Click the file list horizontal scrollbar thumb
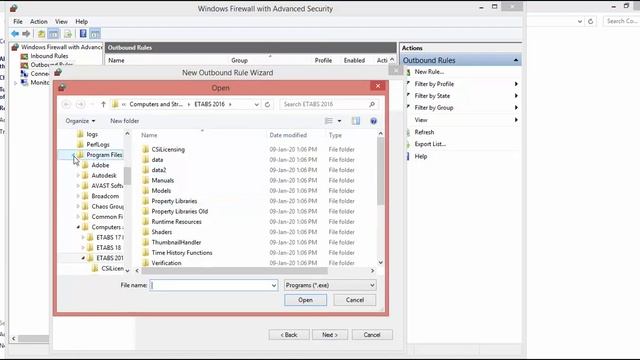640x360 pixels. point(234,271)
